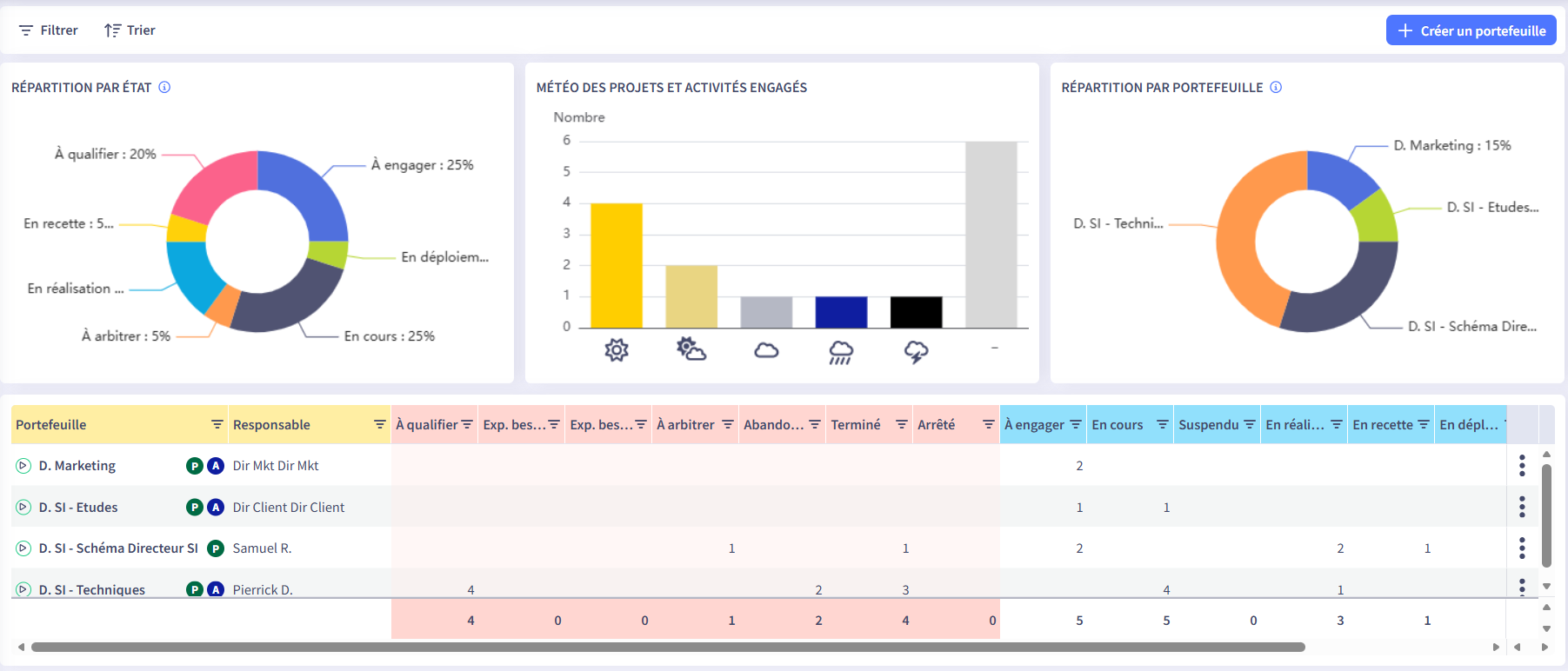
Task: Click the partly cloudy weather icon
Action: point(691,349)
